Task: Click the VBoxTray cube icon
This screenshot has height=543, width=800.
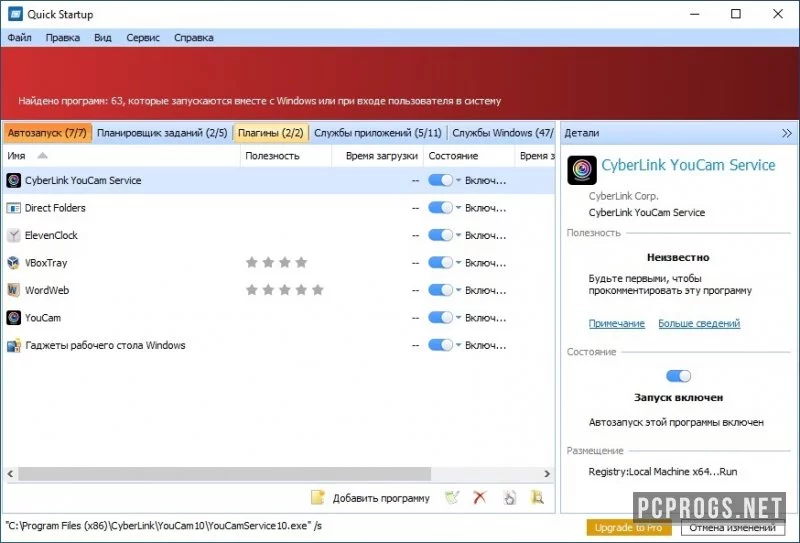Action: point(14,263)
